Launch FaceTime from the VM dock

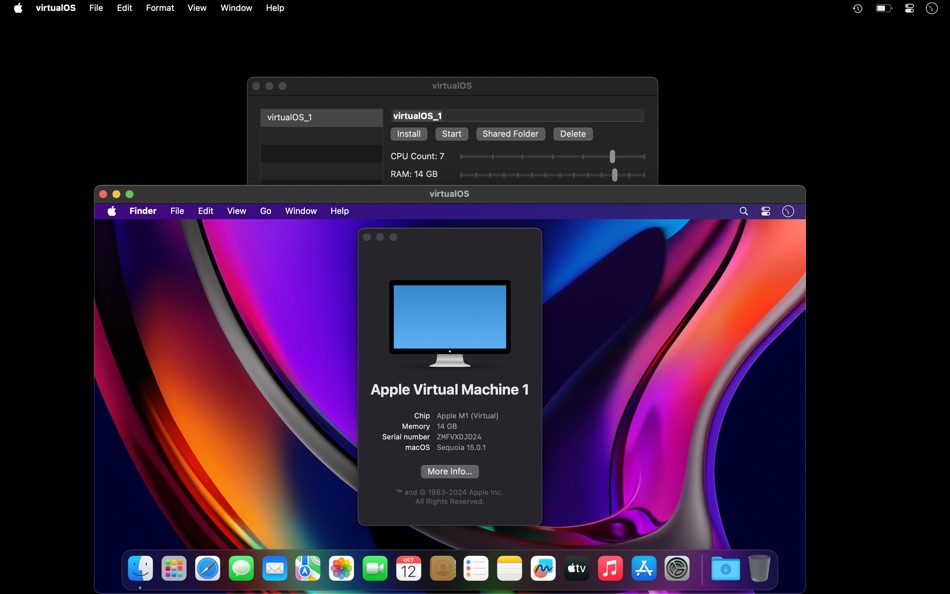pos(375,569)
